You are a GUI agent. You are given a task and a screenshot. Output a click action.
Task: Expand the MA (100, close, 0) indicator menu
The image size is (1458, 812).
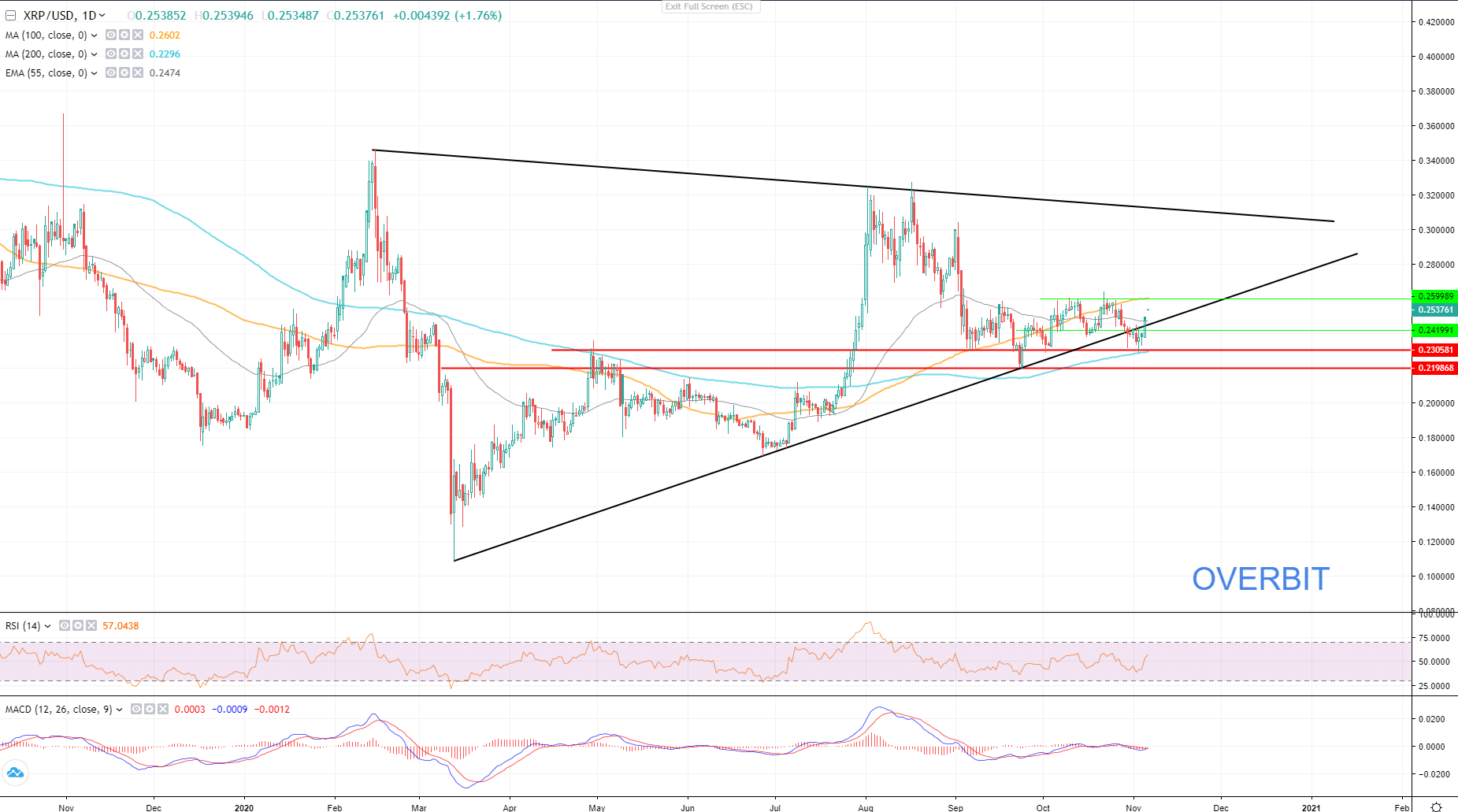(x=95, y=35)
